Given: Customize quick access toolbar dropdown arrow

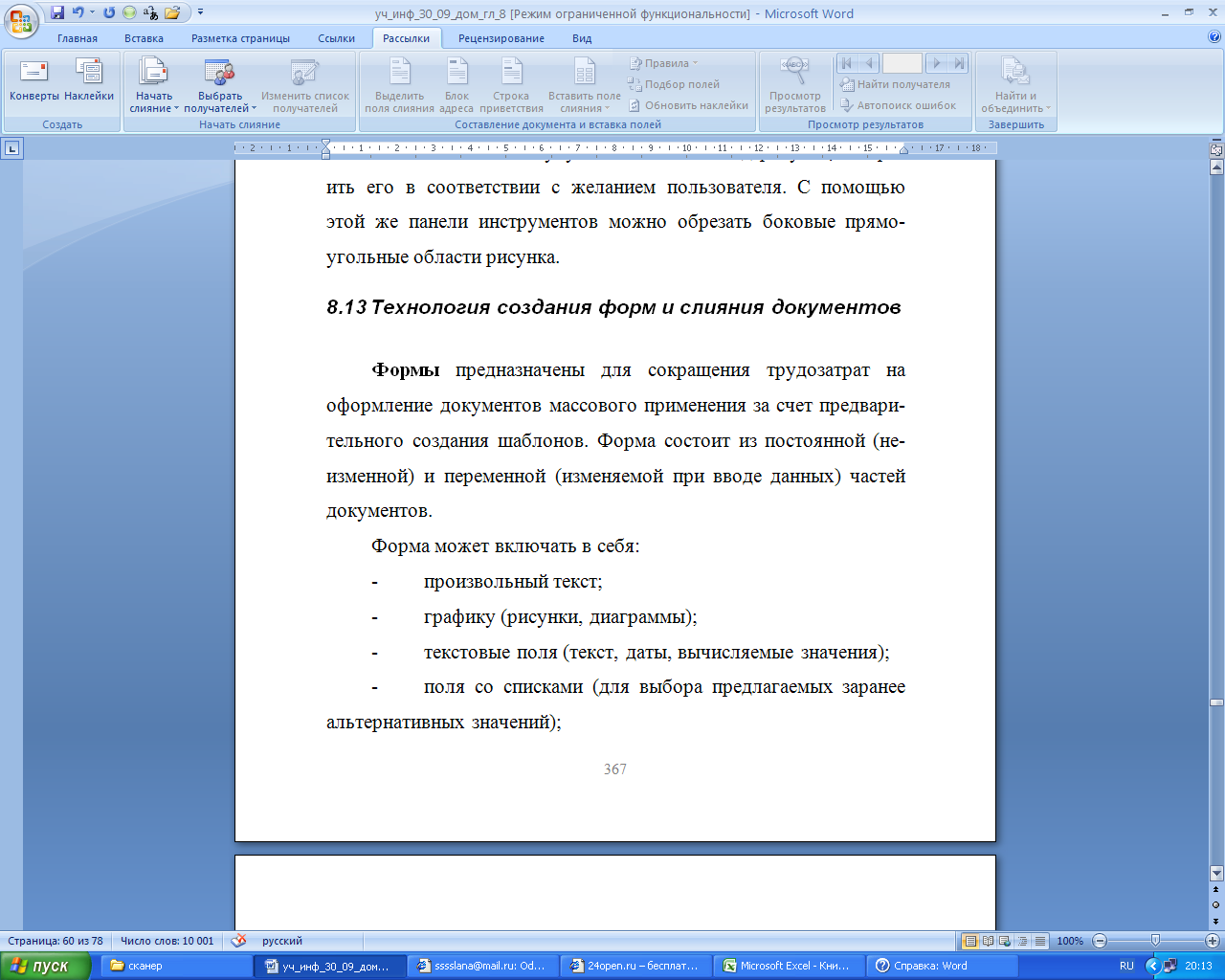Looking at the screenshot, I should tap(200, 12).
